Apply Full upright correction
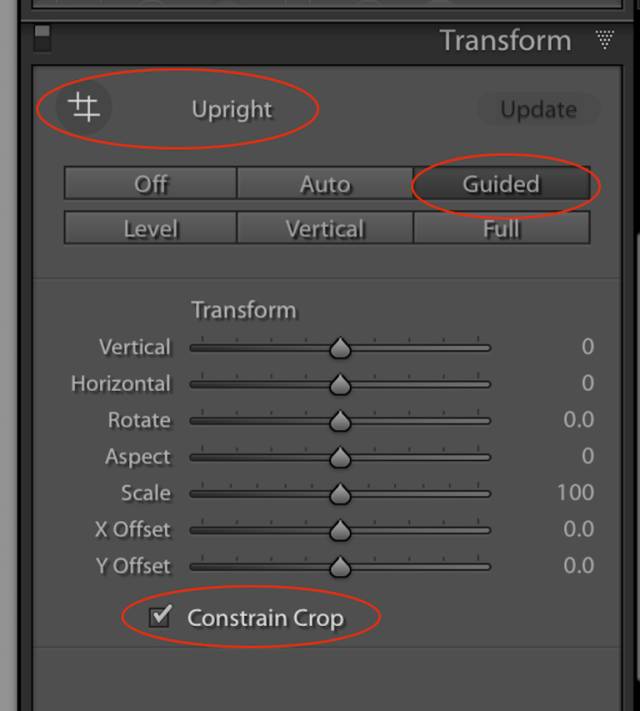The height and width of the screenshot is (711, 640). [x=501, y=229]
